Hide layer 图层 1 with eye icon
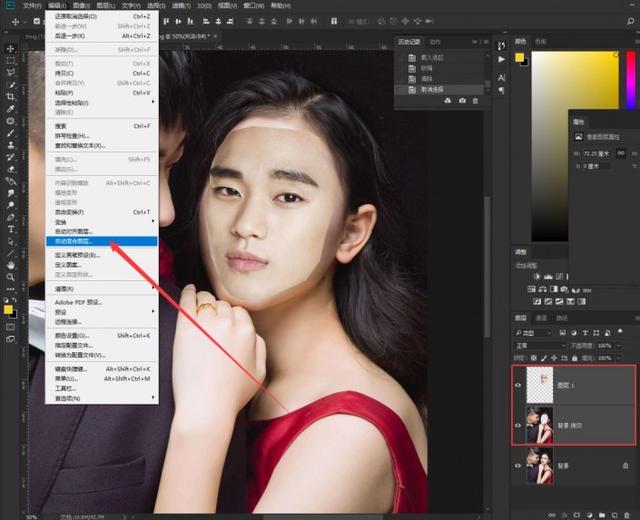640x520 pixels. tap(519, 385)
